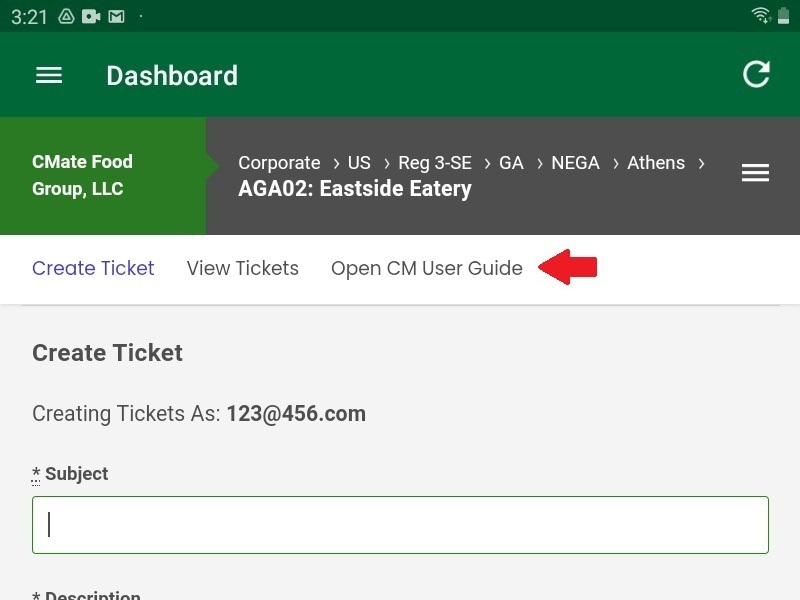Select the Create Ticket tab

[x=93, y=268]
